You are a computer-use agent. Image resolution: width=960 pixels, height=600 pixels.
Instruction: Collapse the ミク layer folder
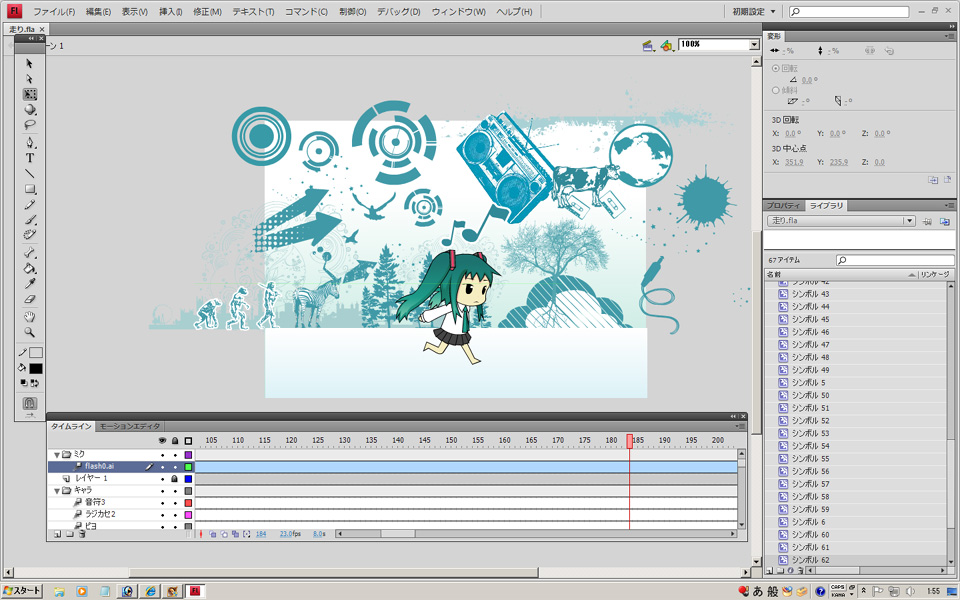pos(57,455)
